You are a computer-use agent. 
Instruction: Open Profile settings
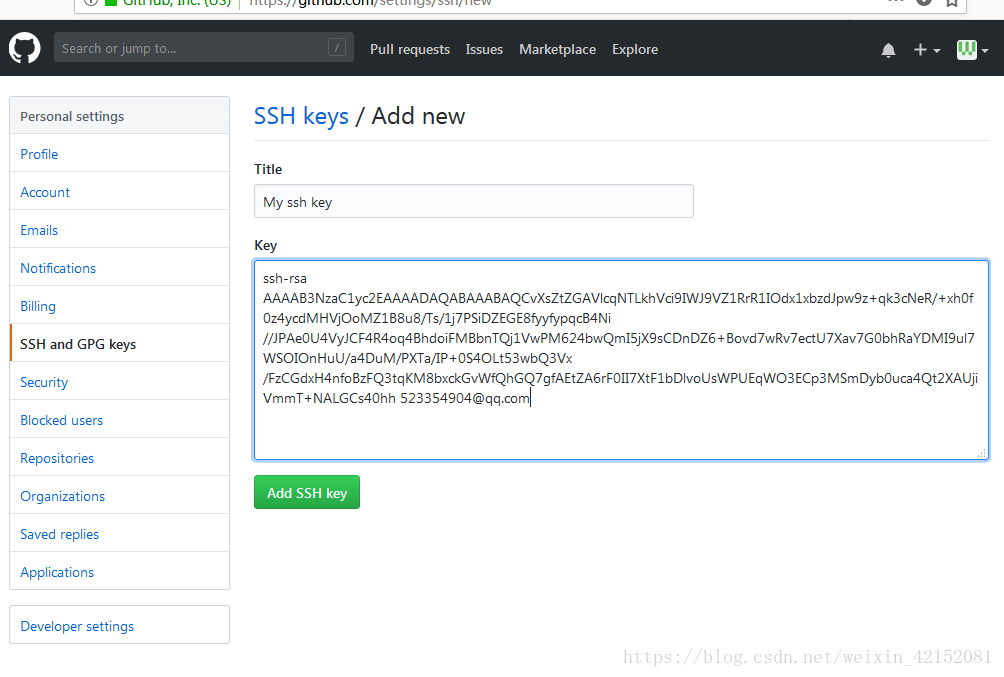coord(120,154)
